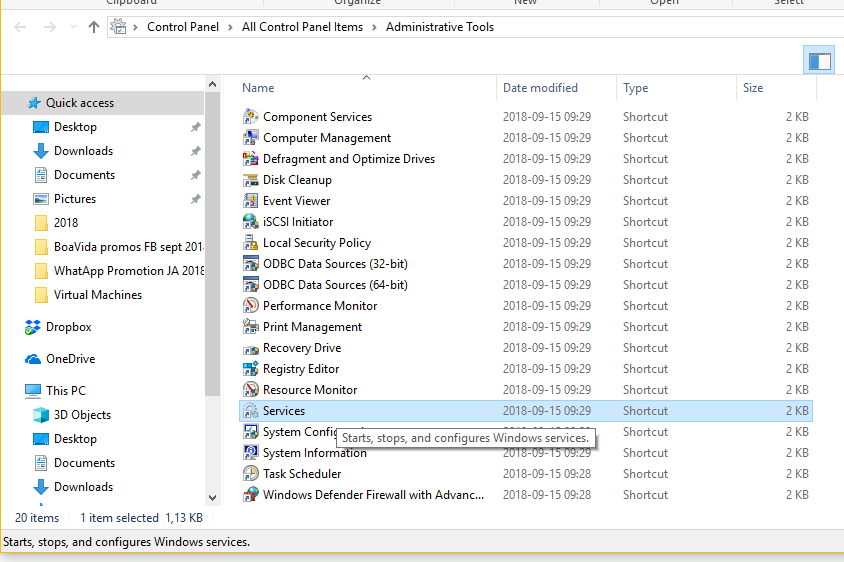Image resolution: width=844 pixels, height=562 pixels.
Task: Click Control Panel in address bar
Action: pos(183,27)
